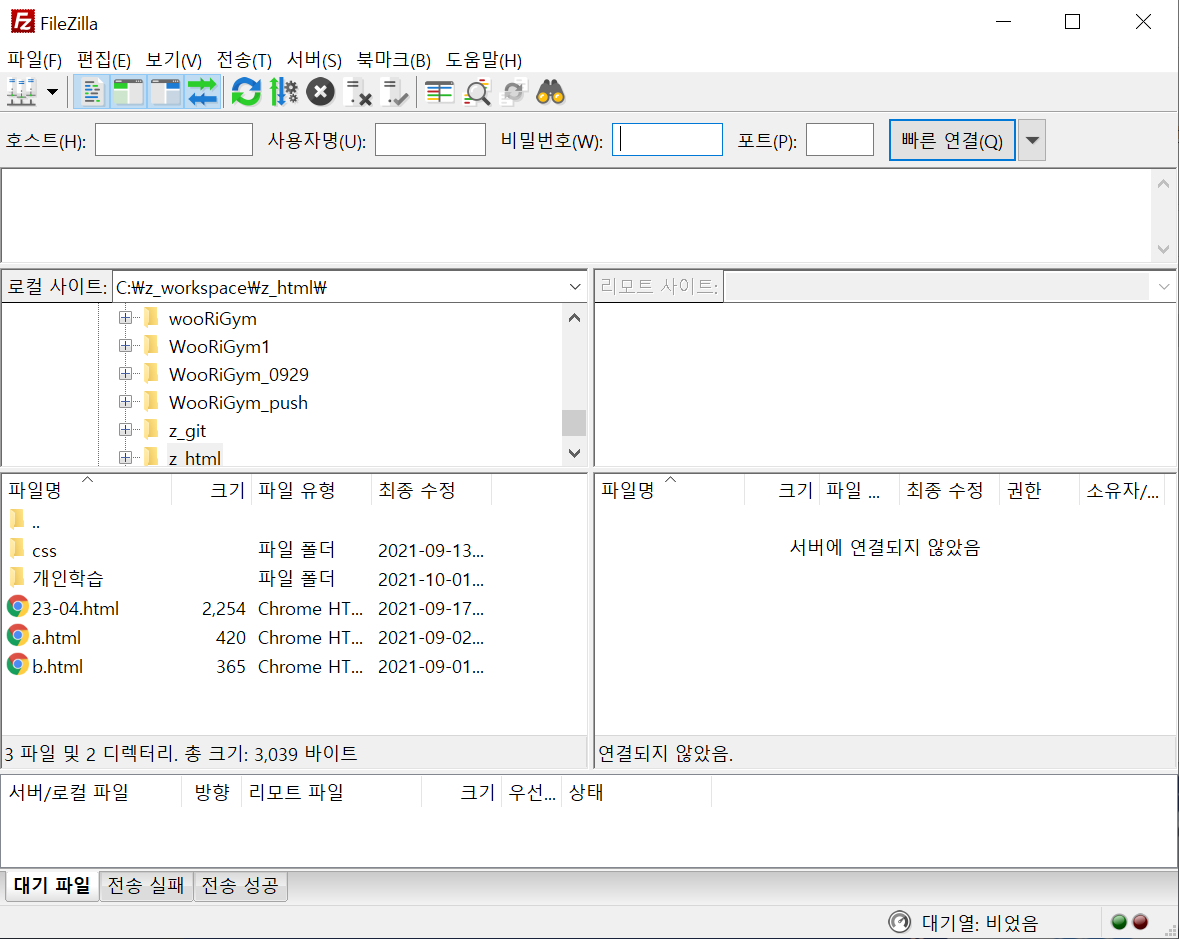Switch to 전송 성공 tab
1179x939 pixels.
pos(240,886)
